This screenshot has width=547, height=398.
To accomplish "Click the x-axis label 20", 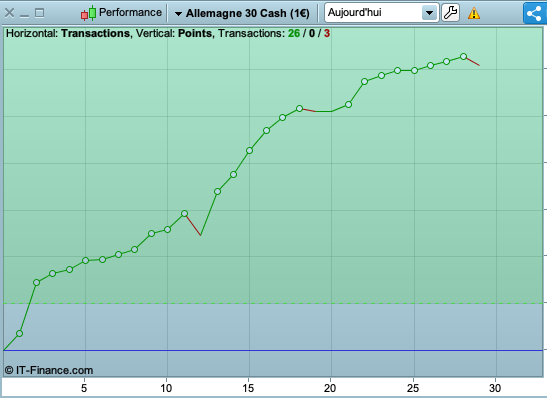I will (x=330, y=388).
